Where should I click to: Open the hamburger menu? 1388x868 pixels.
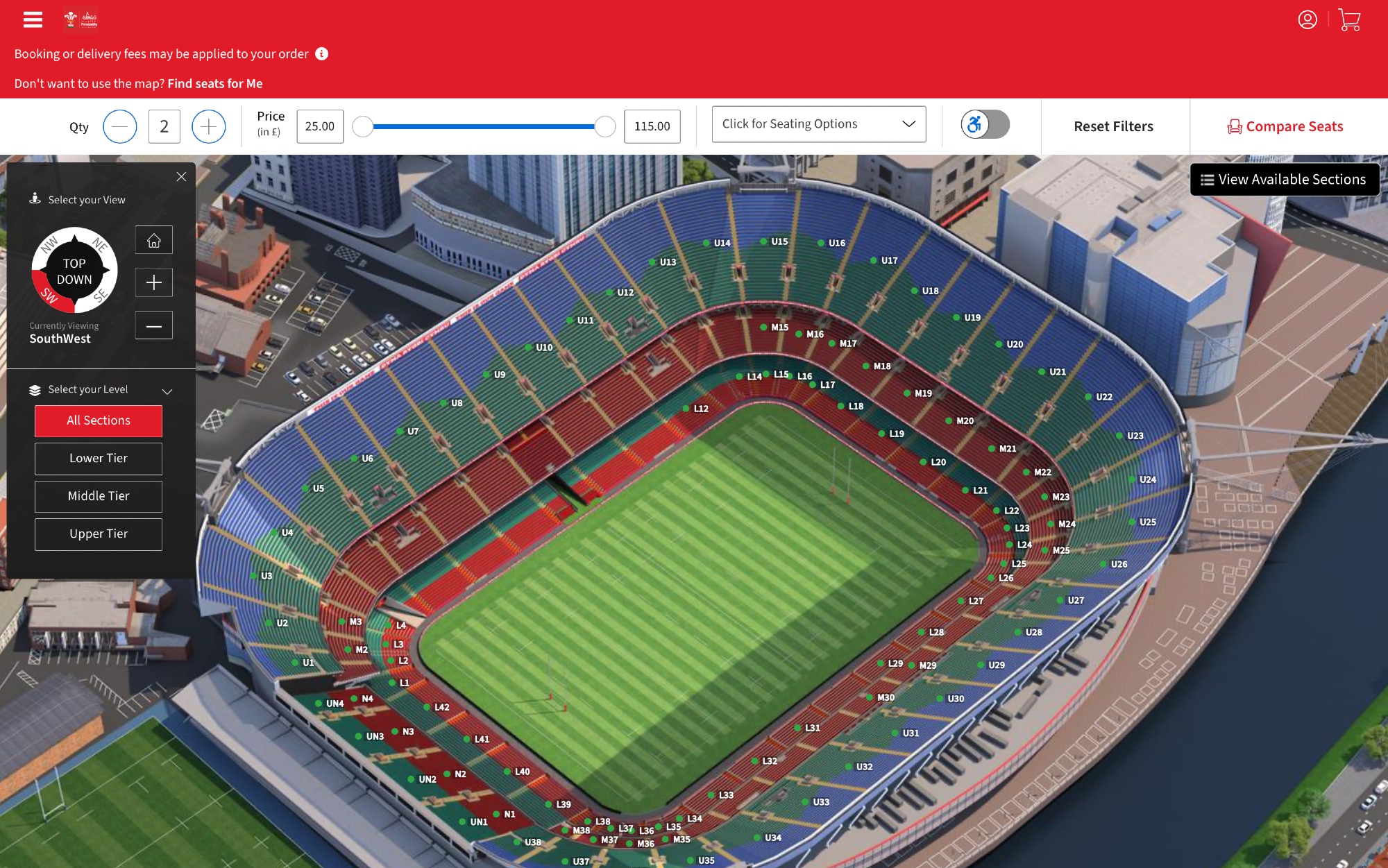(x=33, y=19)
